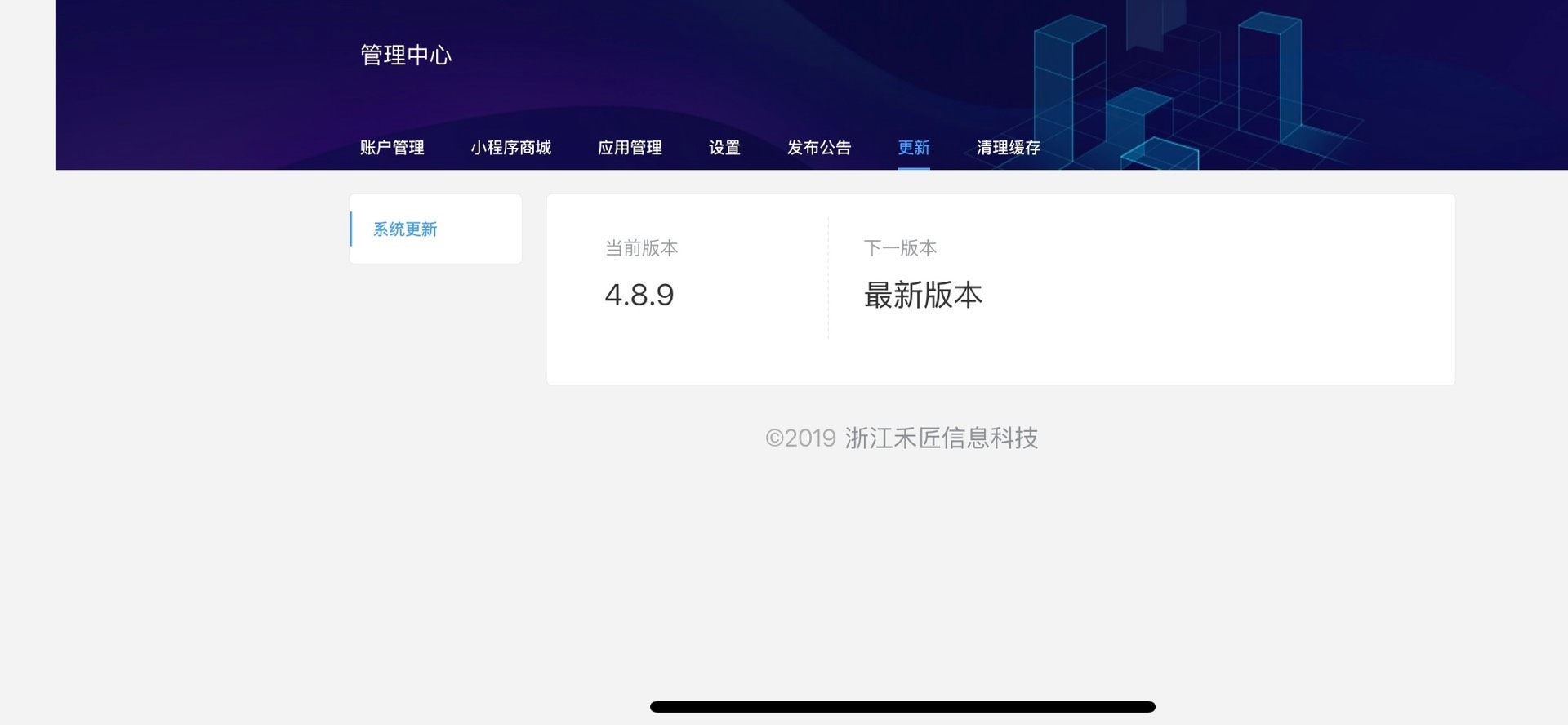Select the 发布公告 menu item
1568x725 pixels.
(x=819, y=148)
